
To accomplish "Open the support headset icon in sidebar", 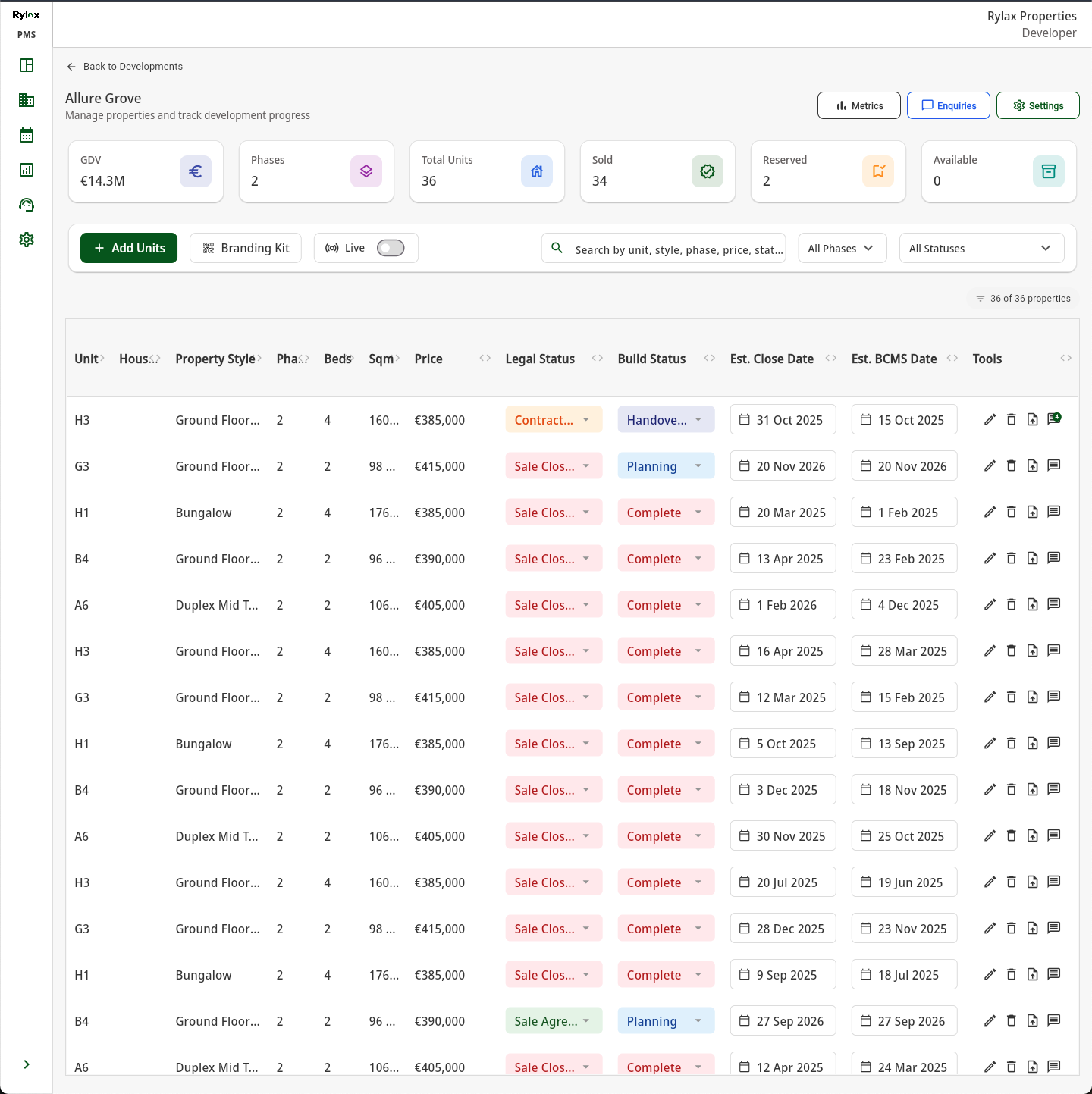I will 27,205.
